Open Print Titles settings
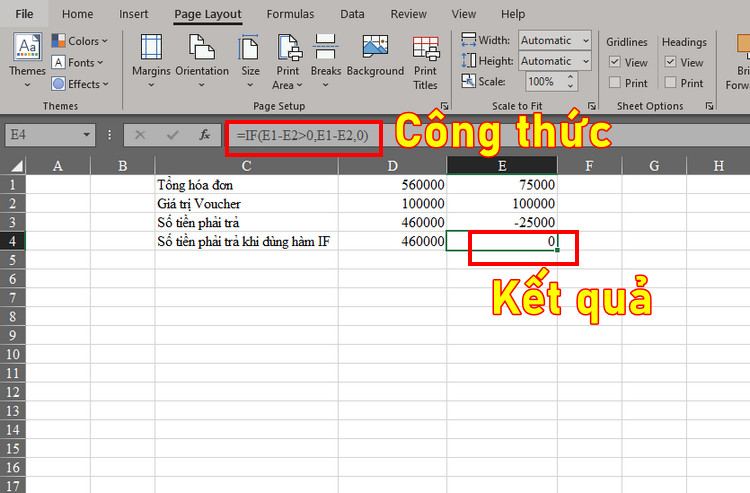This screenshot has width=750, height=493. tap(426, 62)
